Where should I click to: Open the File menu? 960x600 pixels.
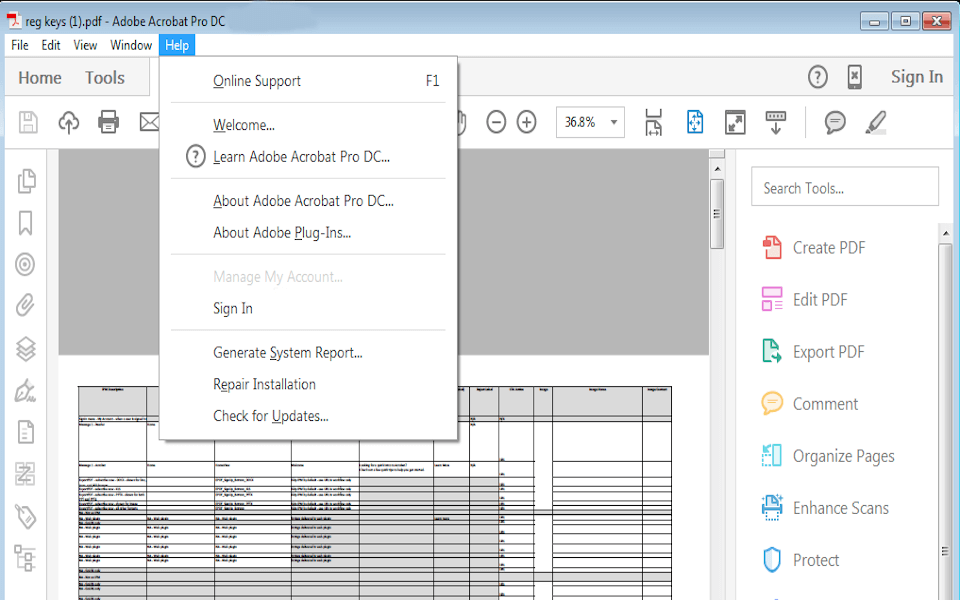(20, 45)
